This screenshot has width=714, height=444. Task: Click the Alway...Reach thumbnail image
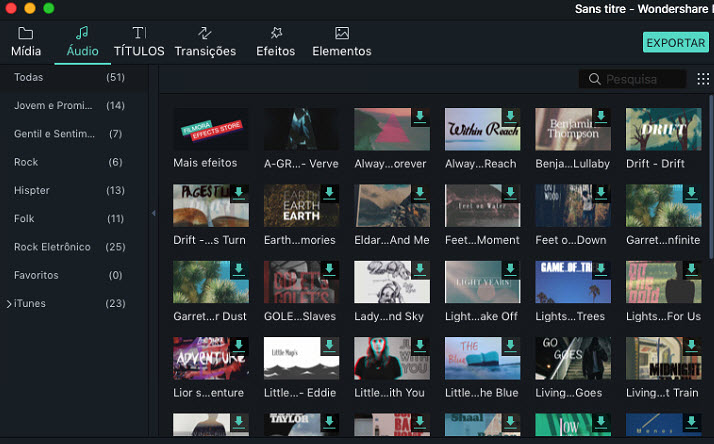[482, 129]
